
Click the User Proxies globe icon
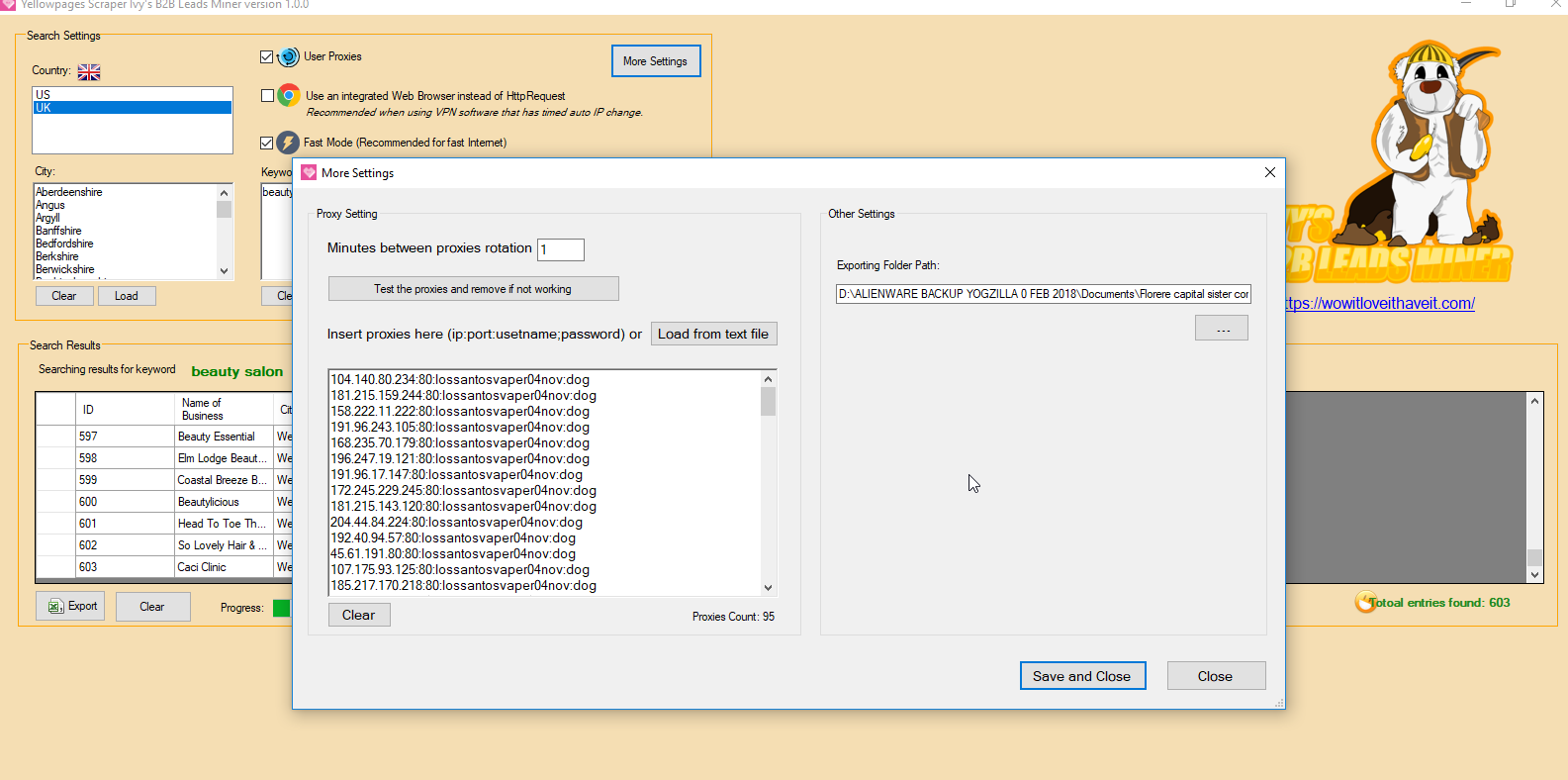coord(288,57)
